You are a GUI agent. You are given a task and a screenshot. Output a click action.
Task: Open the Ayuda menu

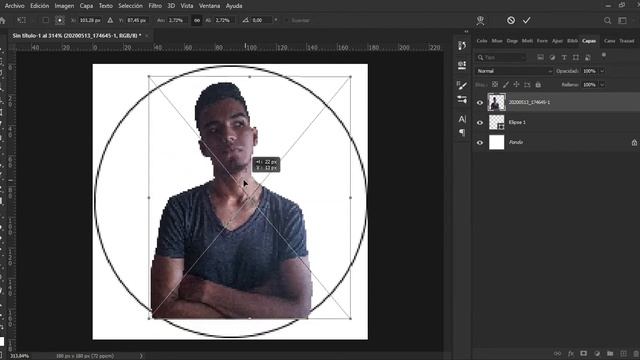(234, 6)
